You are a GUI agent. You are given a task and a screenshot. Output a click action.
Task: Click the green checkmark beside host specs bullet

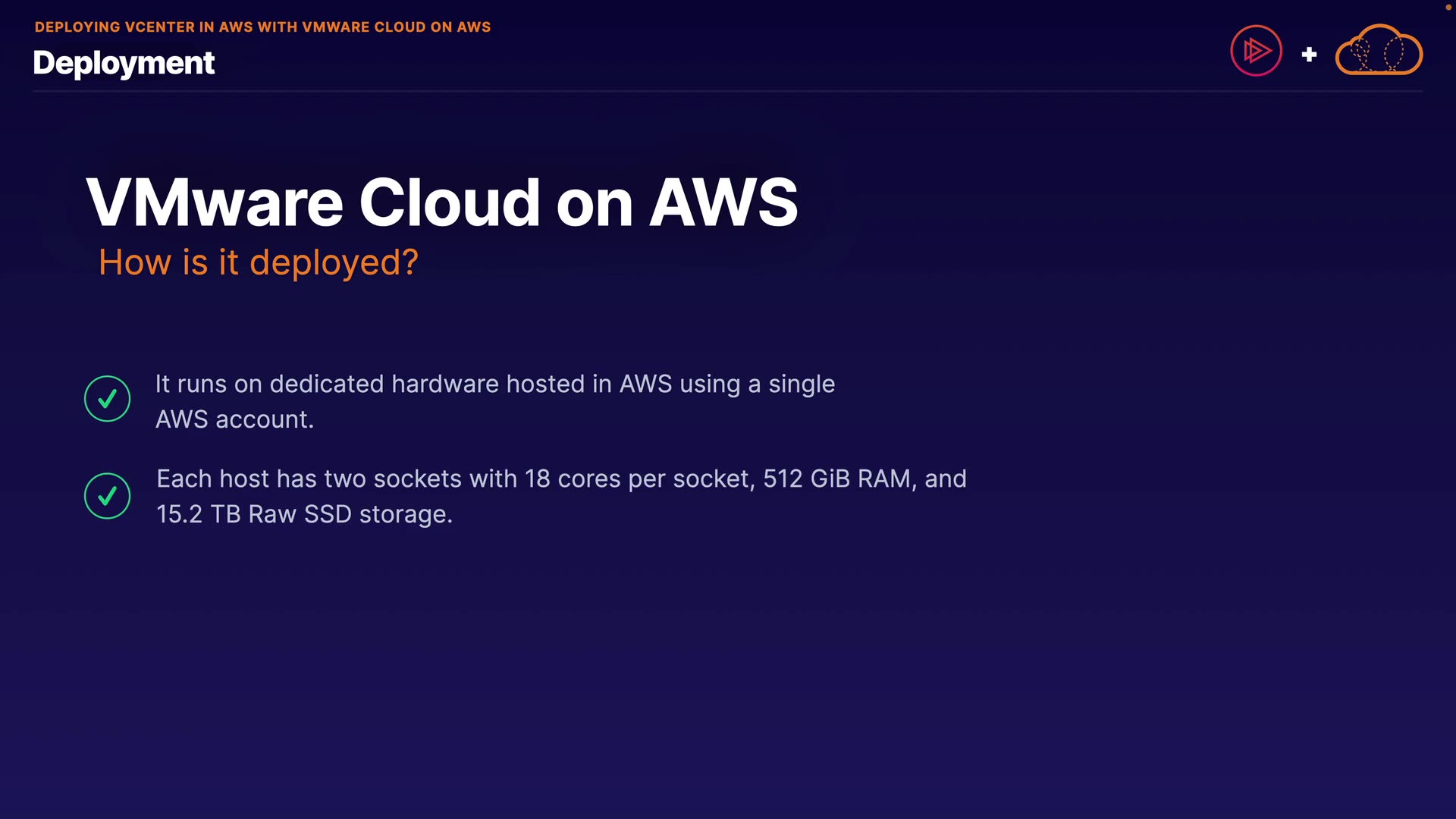107,496
